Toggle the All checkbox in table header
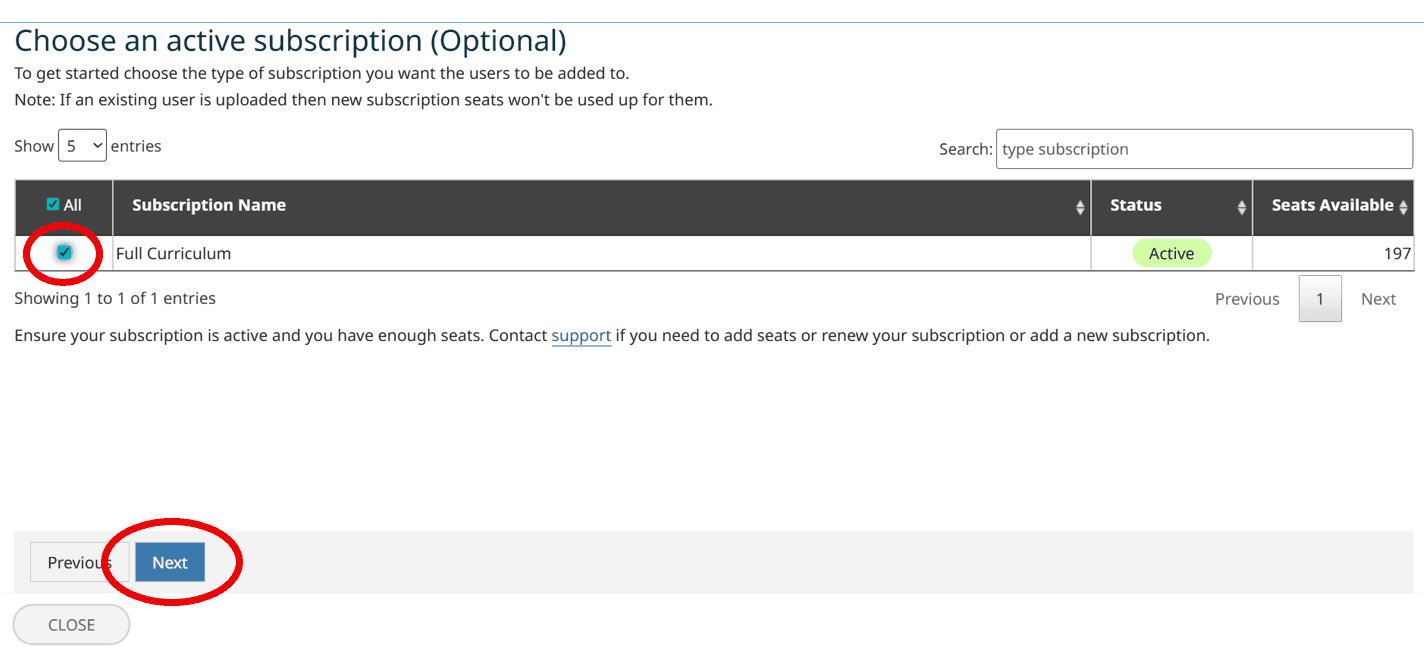Viewport: 1424px width, 661px height. click(53, 204)
